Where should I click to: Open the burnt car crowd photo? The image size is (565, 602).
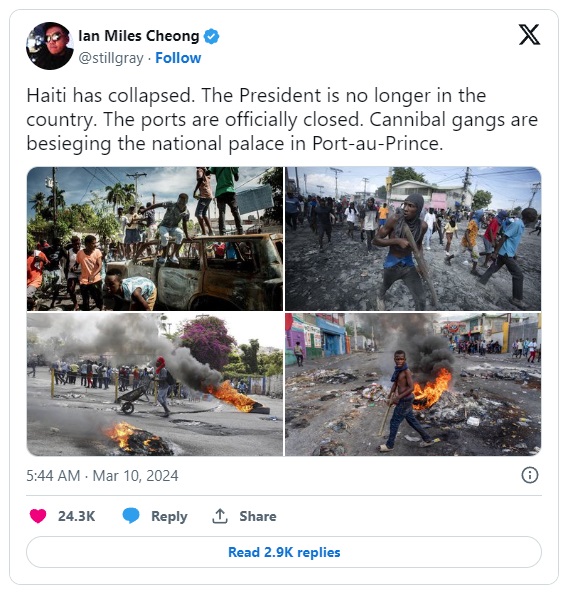coord(155,238)
